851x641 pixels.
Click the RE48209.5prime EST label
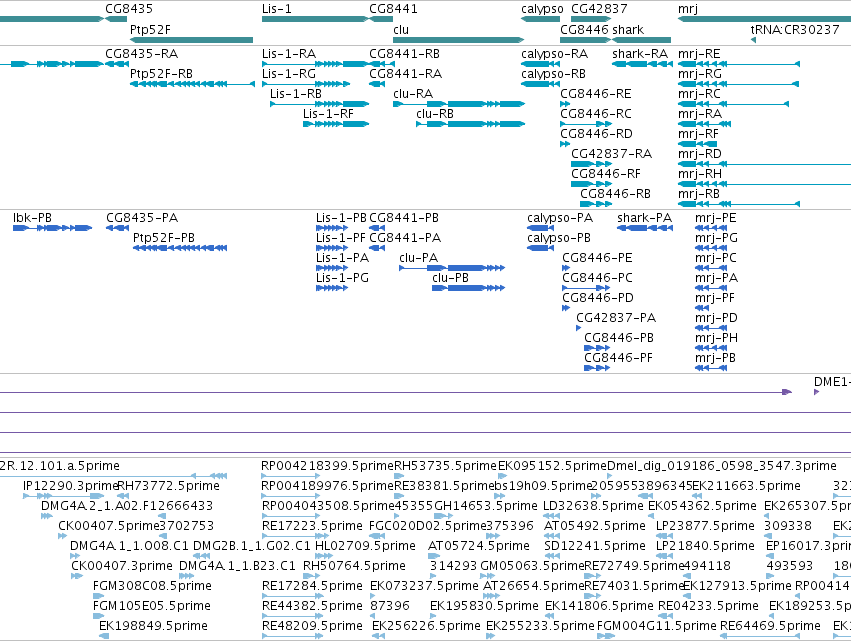pos(312,626)
